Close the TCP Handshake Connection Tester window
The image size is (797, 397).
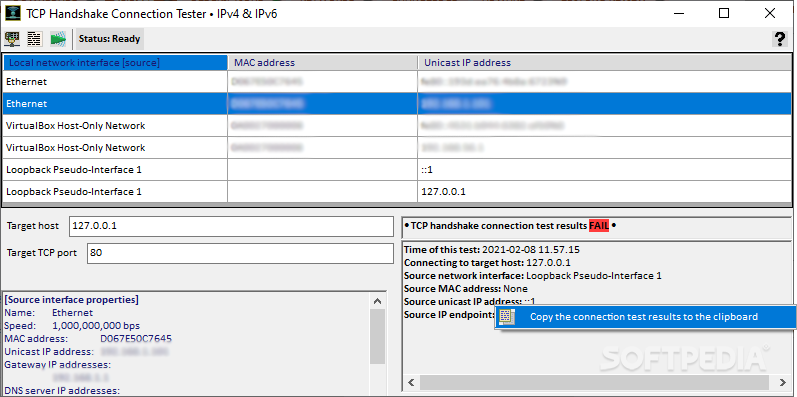770,13
